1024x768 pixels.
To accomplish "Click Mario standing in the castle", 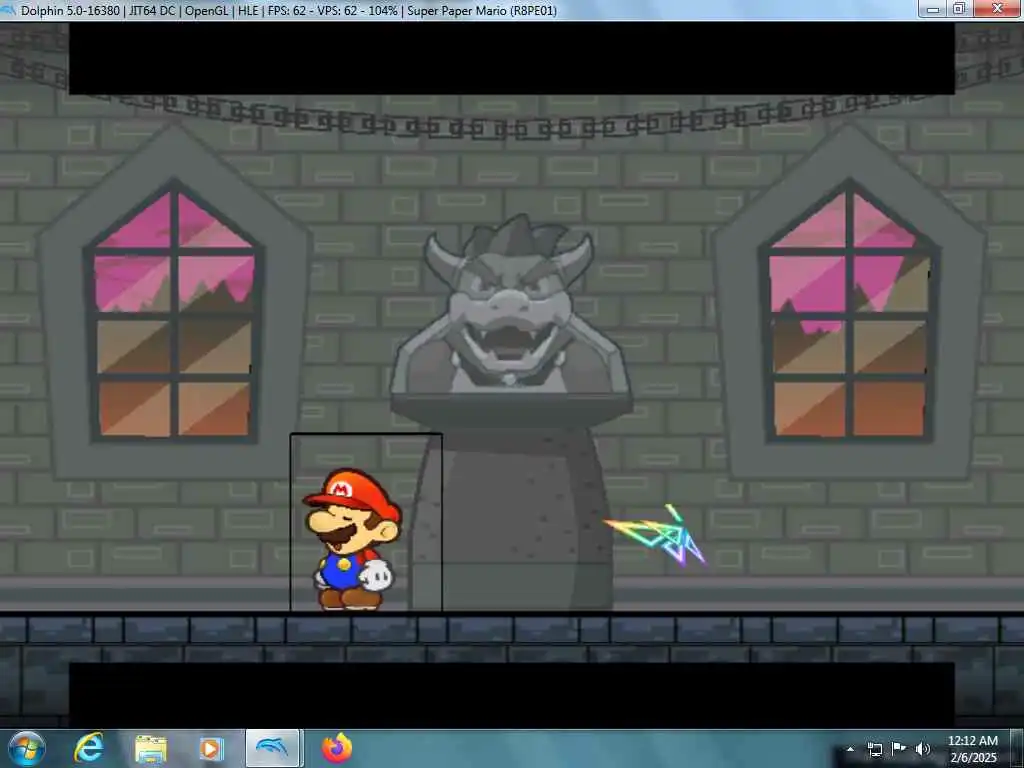I will coord(351,539).
